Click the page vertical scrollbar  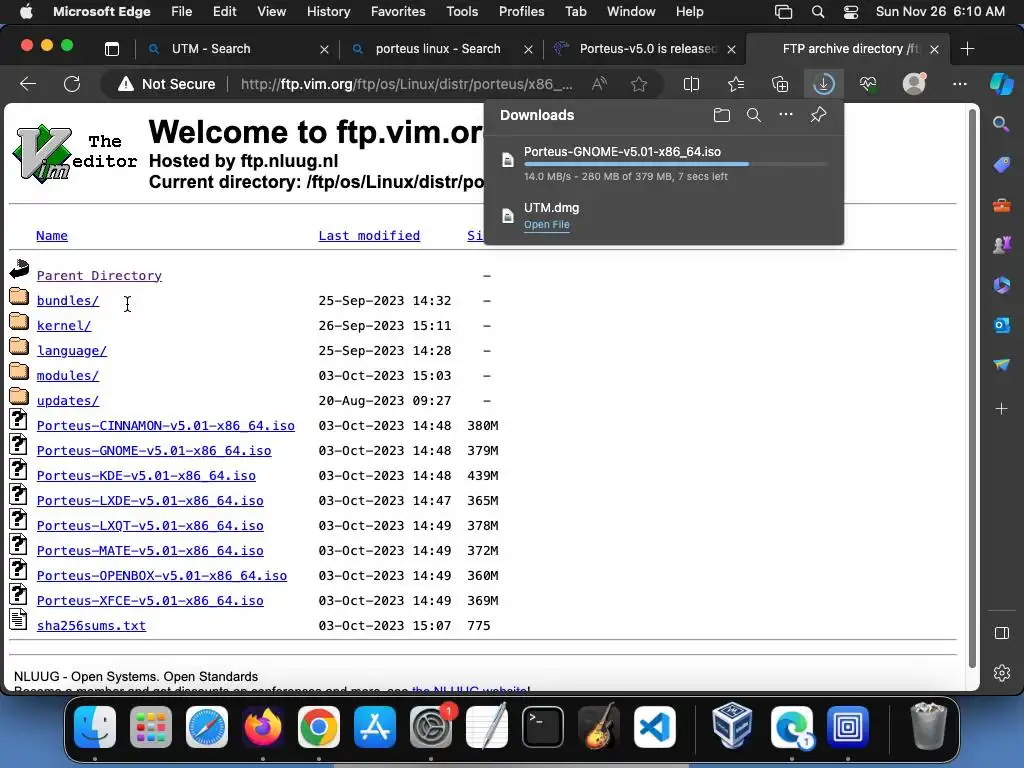[972, 388]
